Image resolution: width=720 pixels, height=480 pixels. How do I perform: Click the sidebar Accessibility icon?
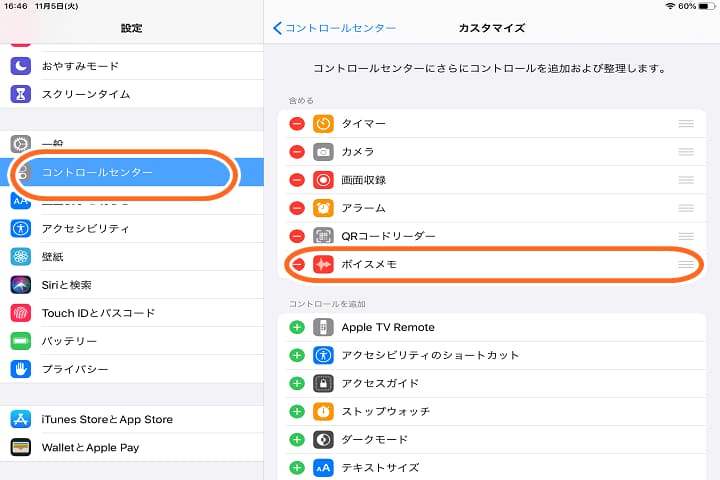point(21,228)
